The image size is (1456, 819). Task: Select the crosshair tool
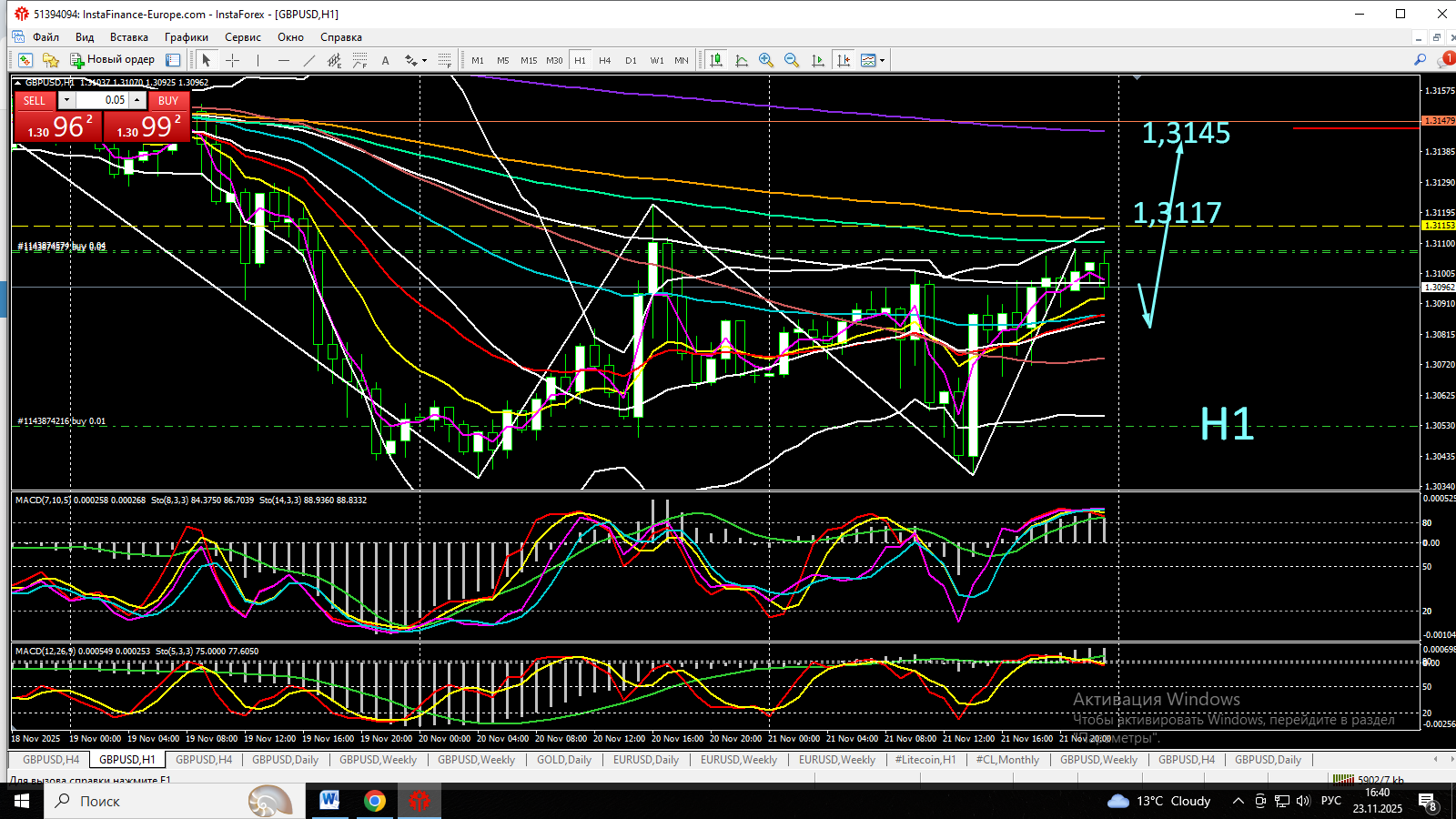(232, 60)
